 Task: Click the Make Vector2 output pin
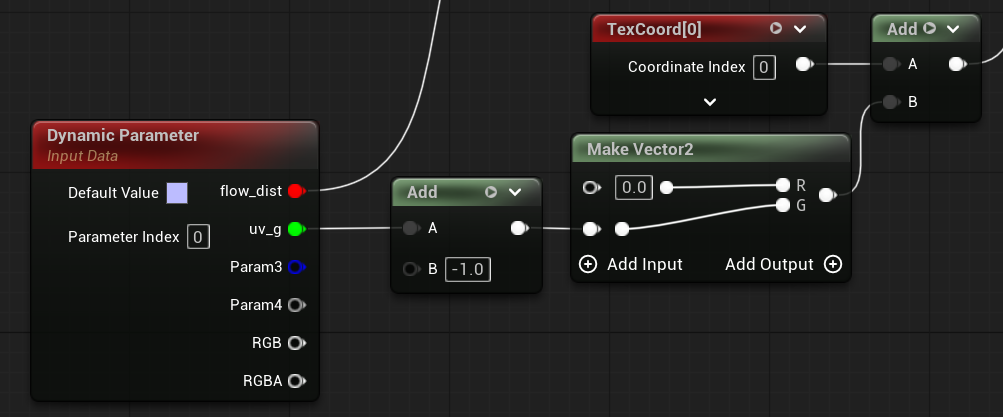point(827,195)
